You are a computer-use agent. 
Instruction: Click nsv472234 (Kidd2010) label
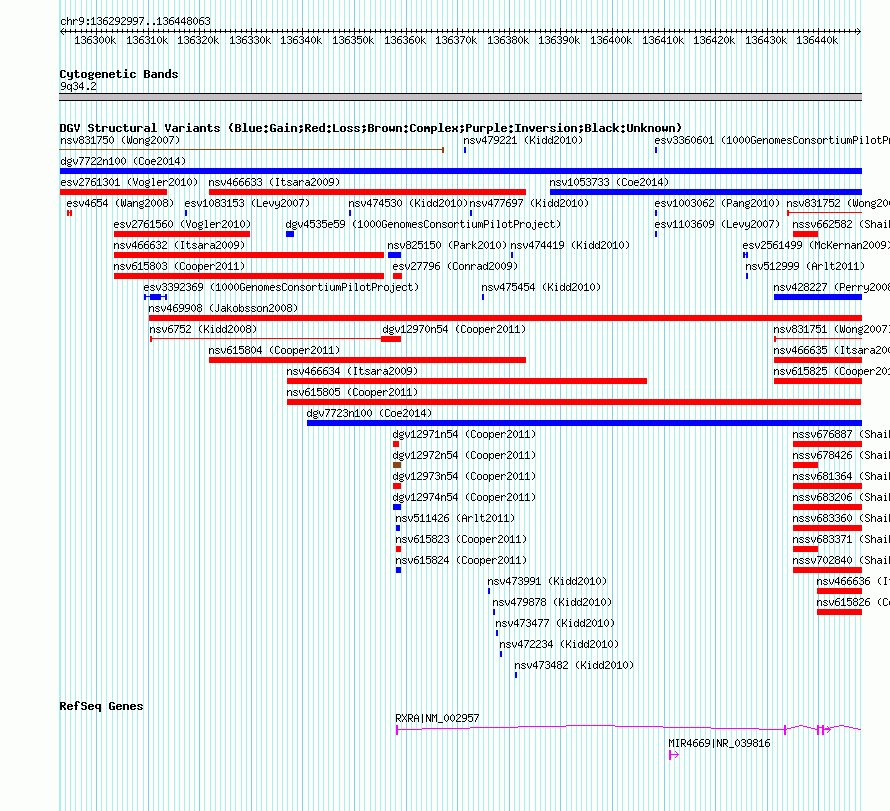[x=559, y=644]
